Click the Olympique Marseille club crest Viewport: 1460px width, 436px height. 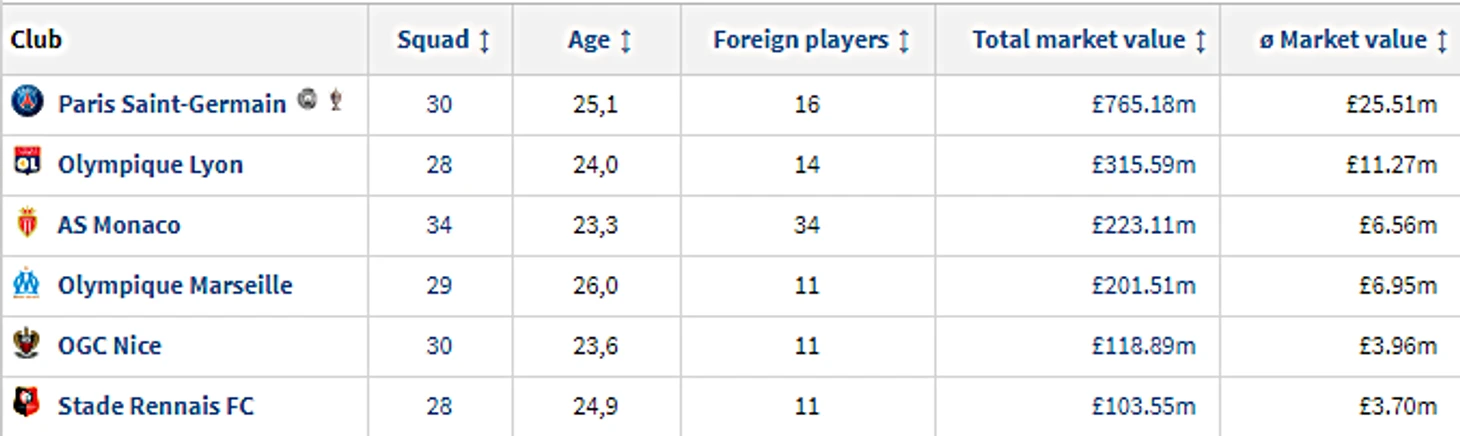(27, 284)
